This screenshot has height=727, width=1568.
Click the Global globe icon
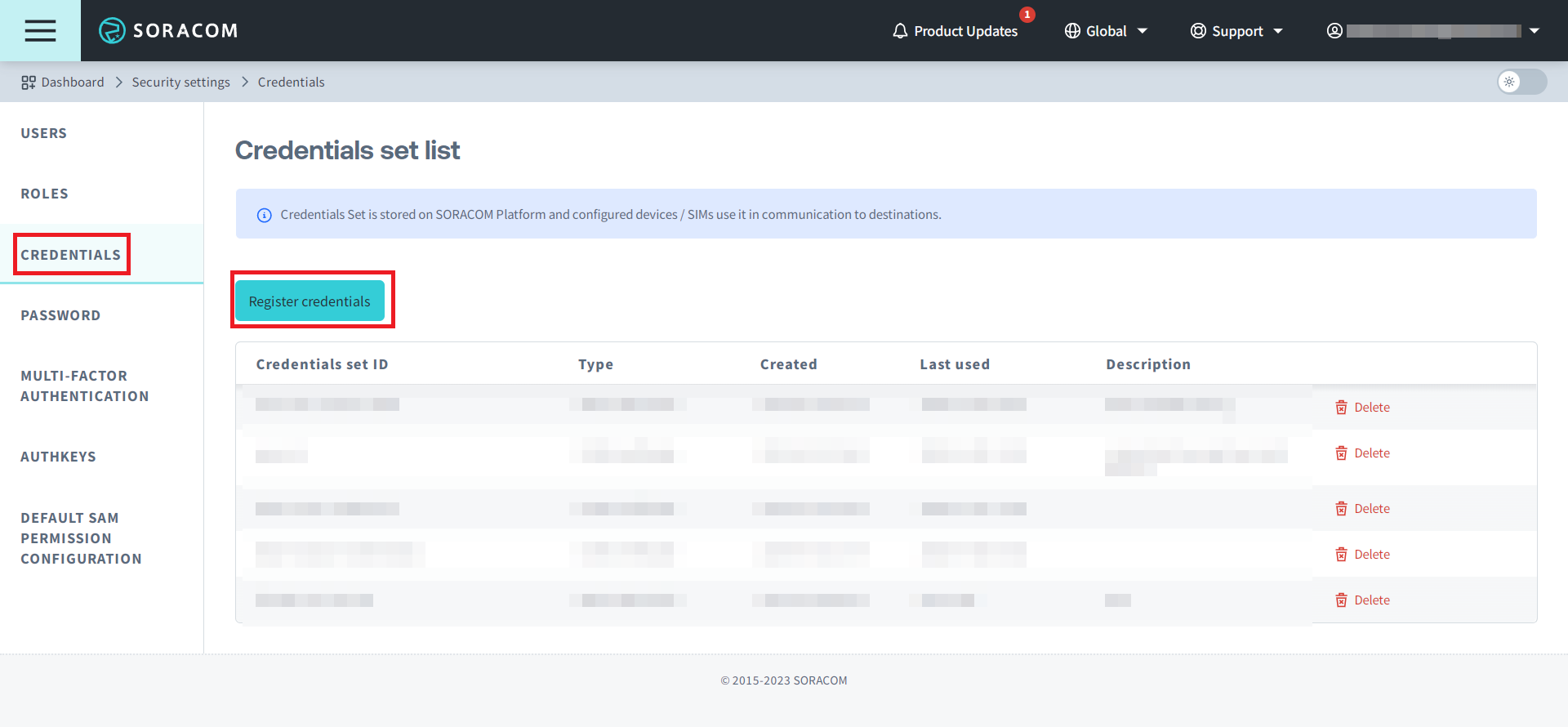(x=1072, y=31)
